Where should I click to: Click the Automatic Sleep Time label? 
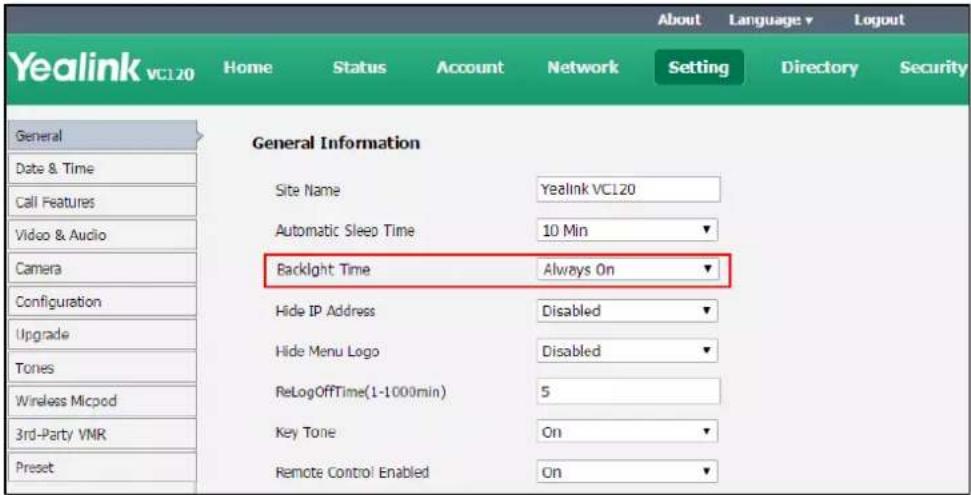pyautogui.click(x=345, y=231)
